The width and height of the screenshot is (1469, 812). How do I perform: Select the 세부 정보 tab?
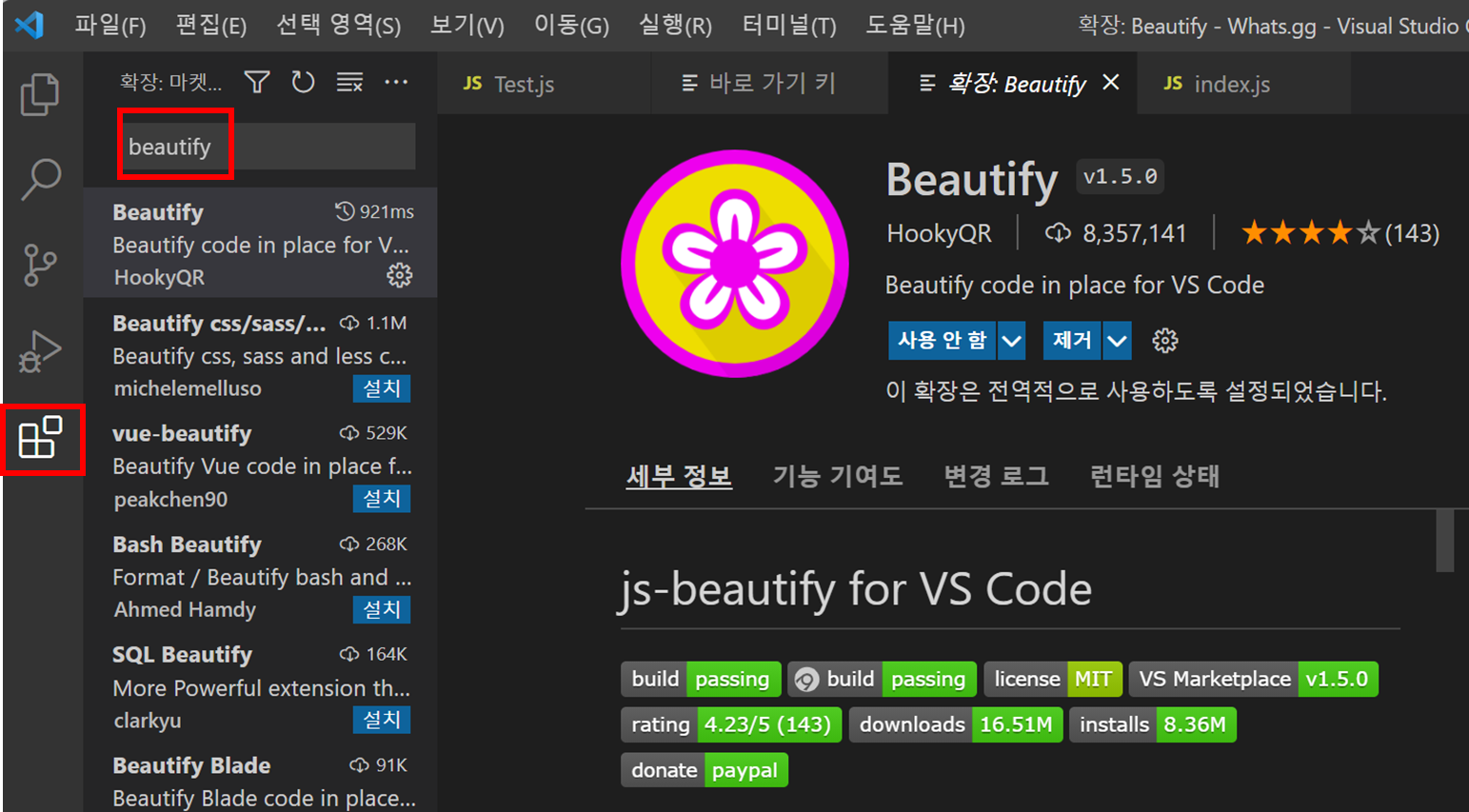coord(679,475)
